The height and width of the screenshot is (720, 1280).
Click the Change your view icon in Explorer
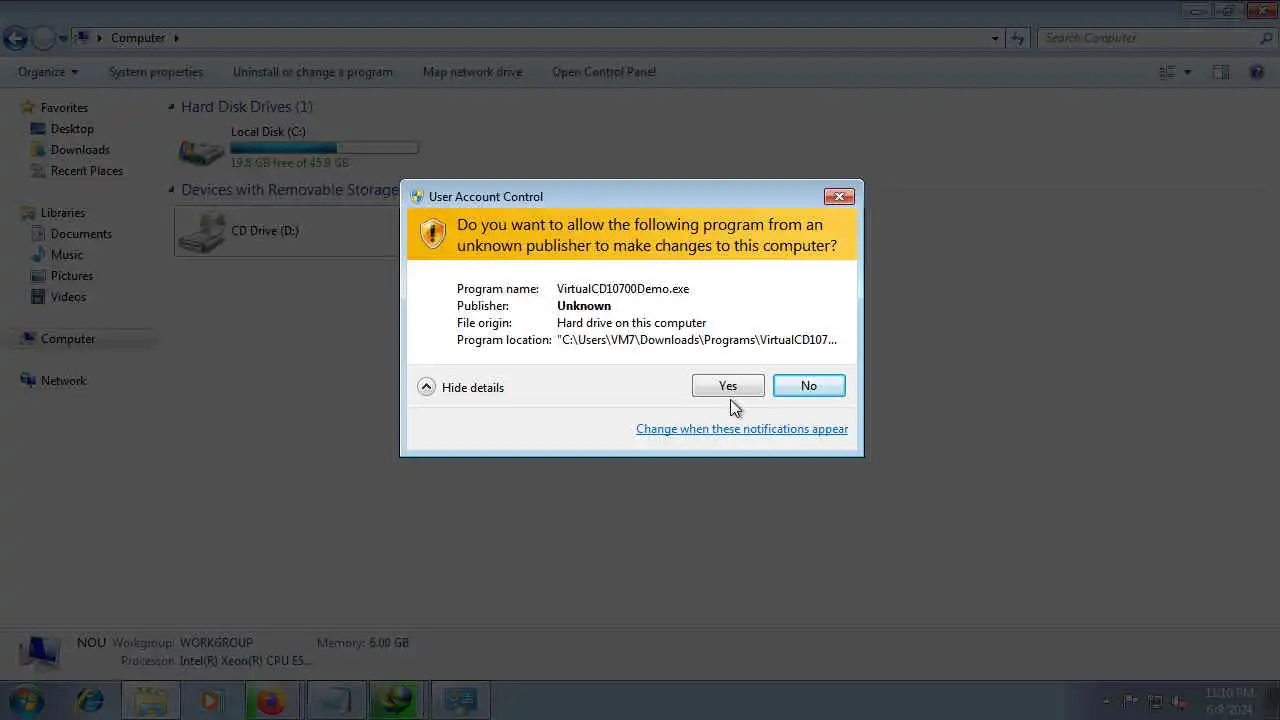click(1167, 72)
